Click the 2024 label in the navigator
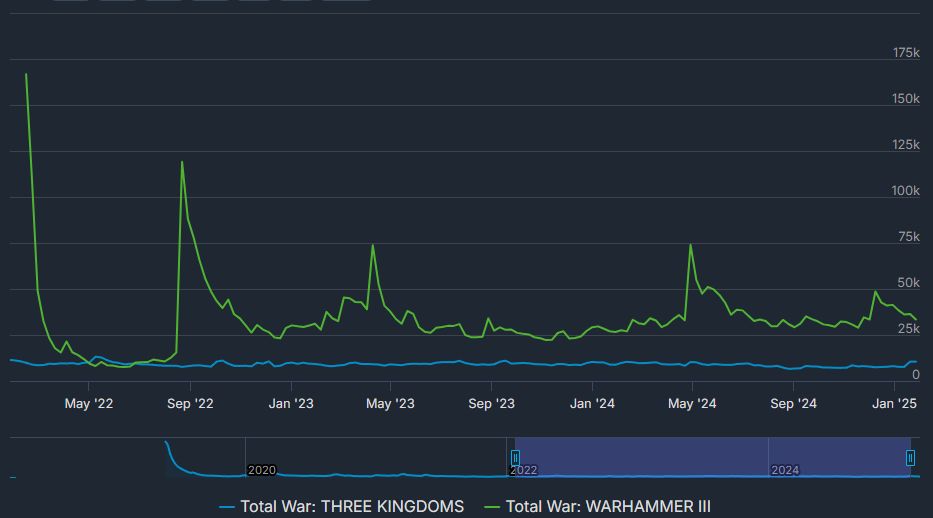This screenshot has width=933, height=518. [785, 470]
